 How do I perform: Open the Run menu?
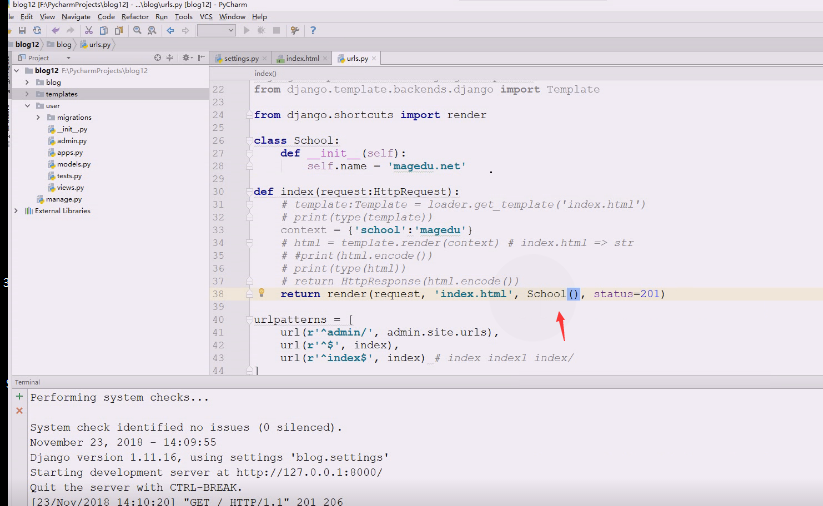pos(161,17)
